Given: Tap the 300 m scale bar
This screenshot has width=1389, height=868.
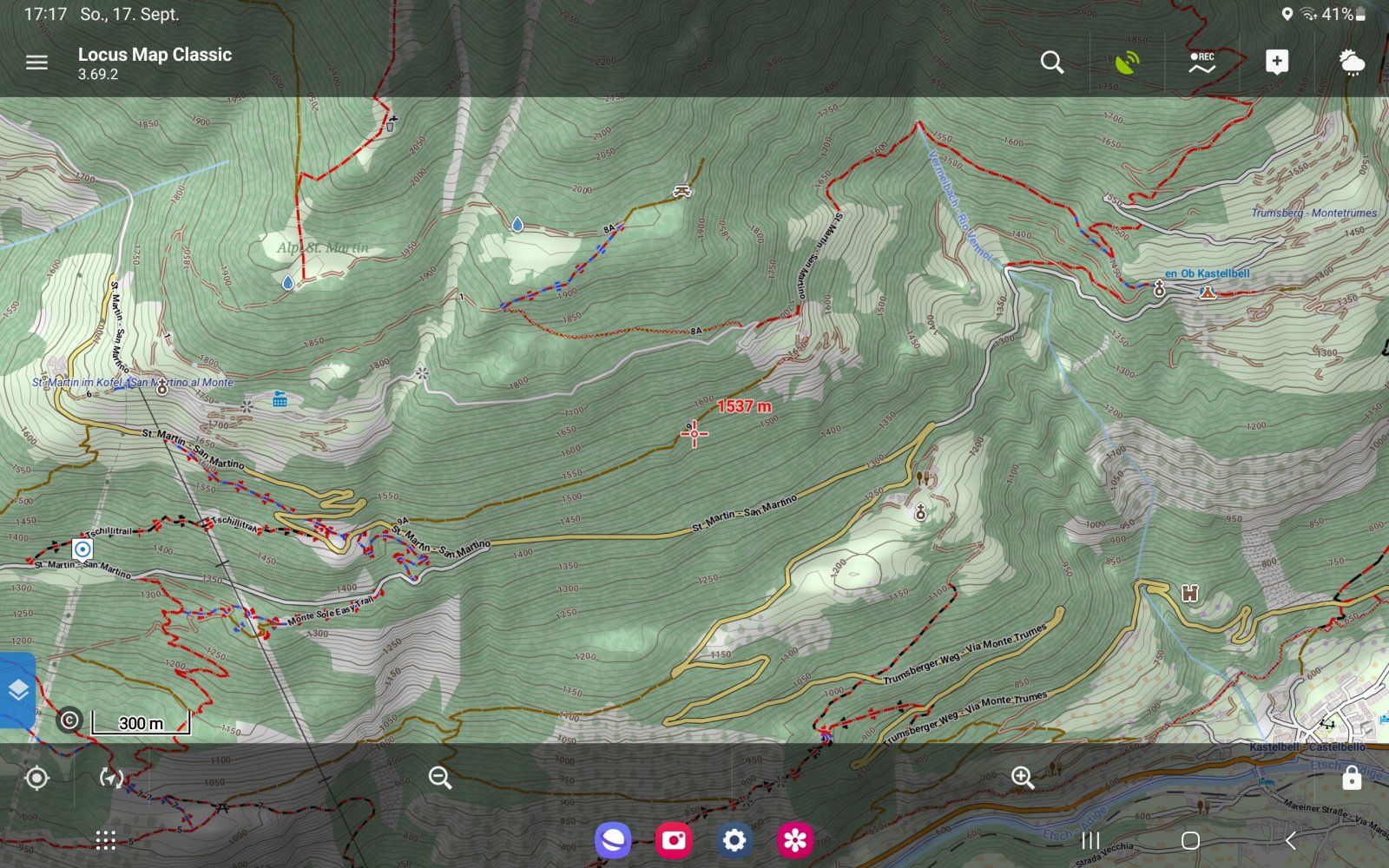Looking at the screenshot, I should tap(141, 723).
